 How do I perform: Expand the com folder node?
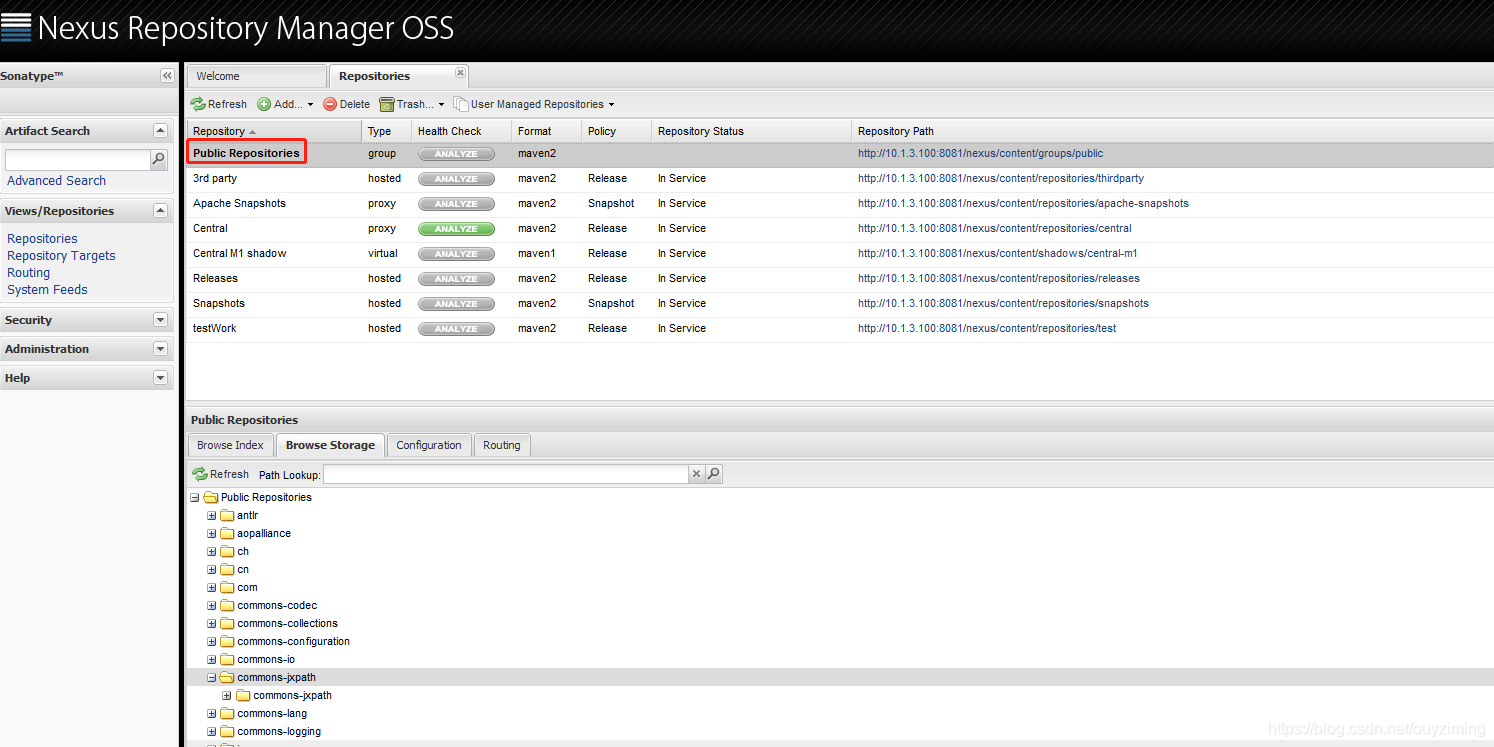pos(212,588)
